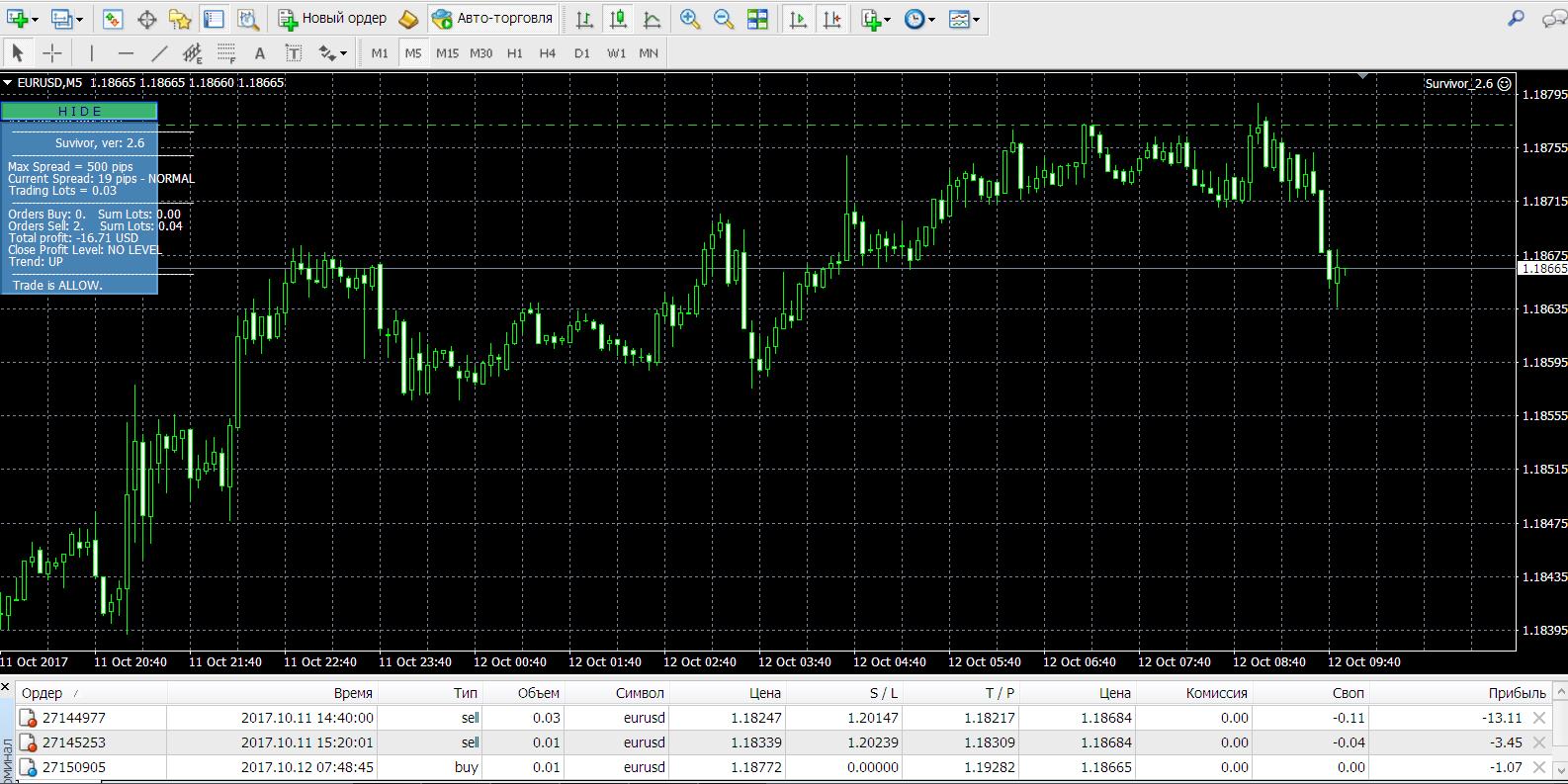Select the Equidistant Channel tool
The width and height of the screenshot is (1568, 784).
point(193,52)
